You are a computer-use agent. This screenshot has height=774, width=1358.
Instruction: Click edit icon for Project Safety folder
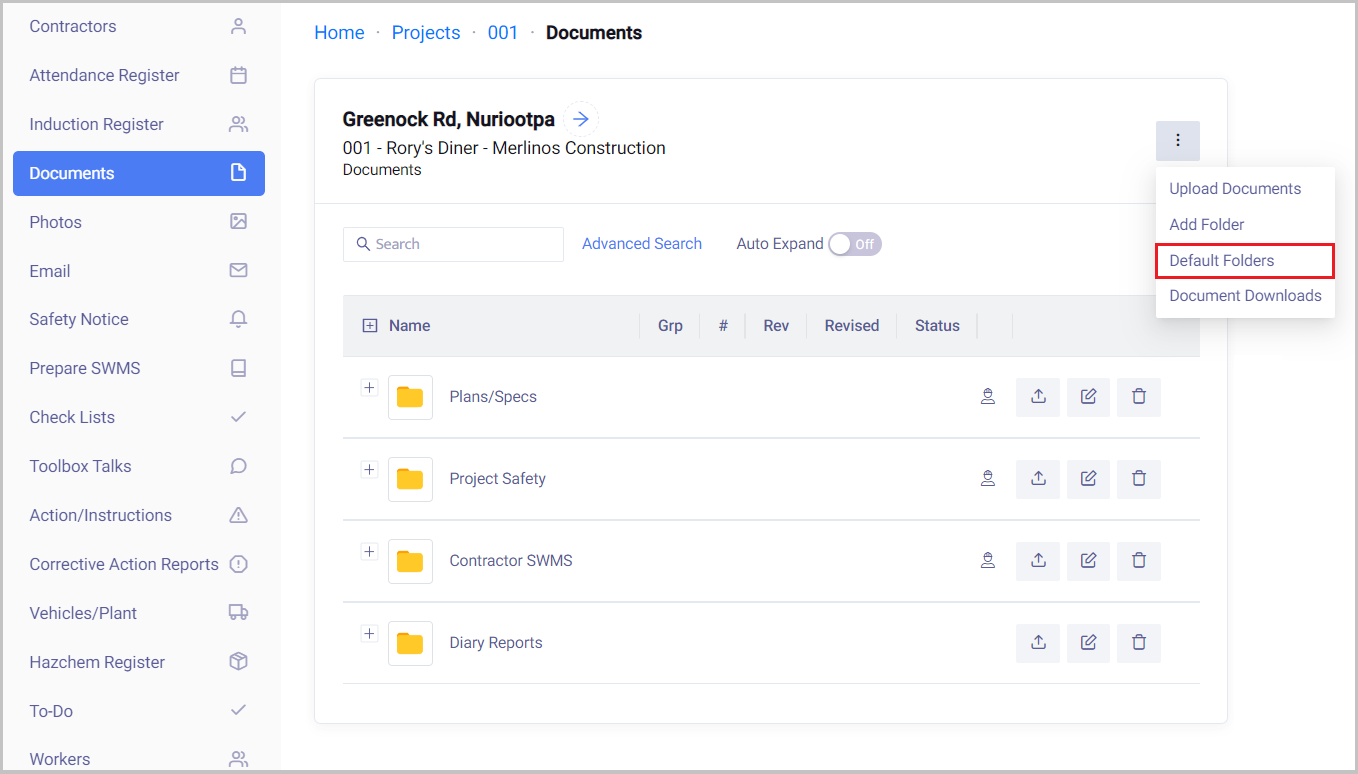1088,479
